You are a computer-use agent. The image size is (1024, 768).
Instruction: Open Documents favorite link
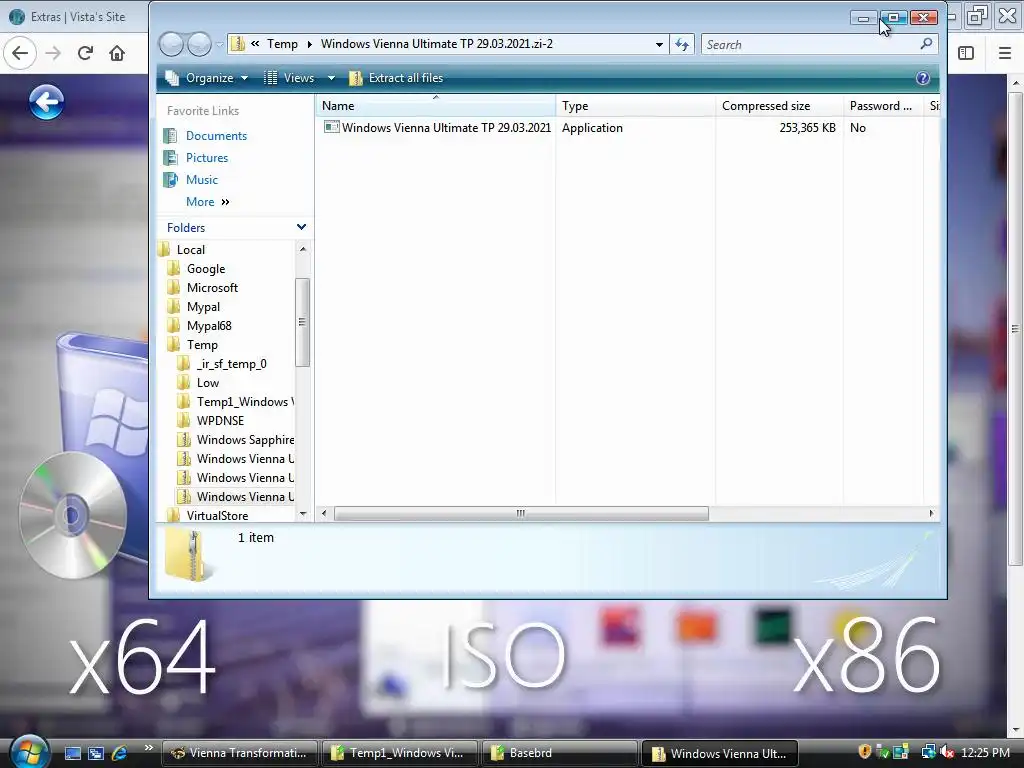216,136
